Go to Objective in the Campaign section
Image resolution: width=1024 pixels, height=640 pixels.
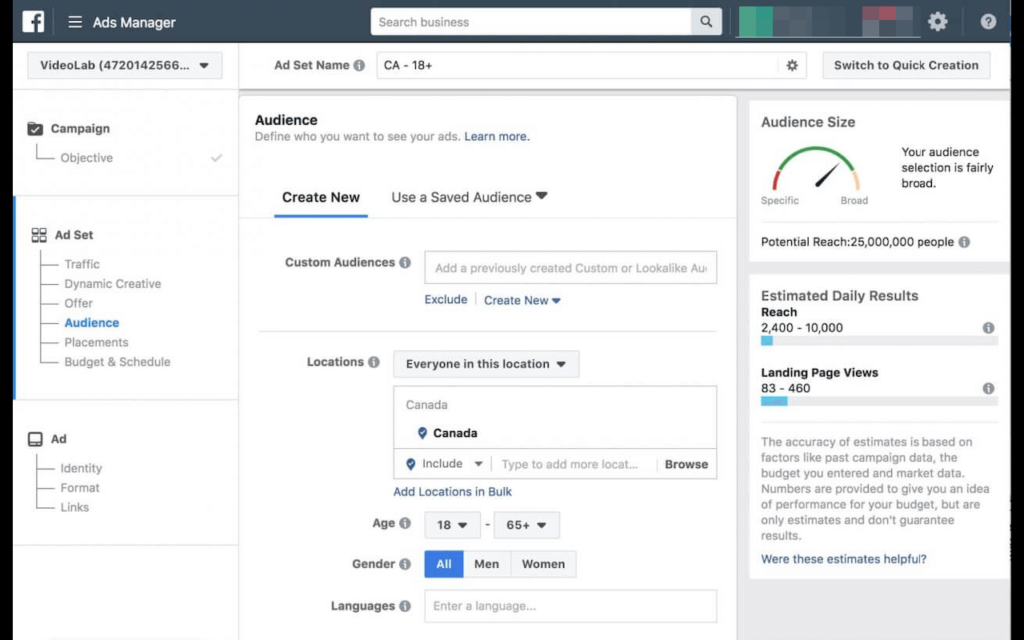tap(87, 158)
